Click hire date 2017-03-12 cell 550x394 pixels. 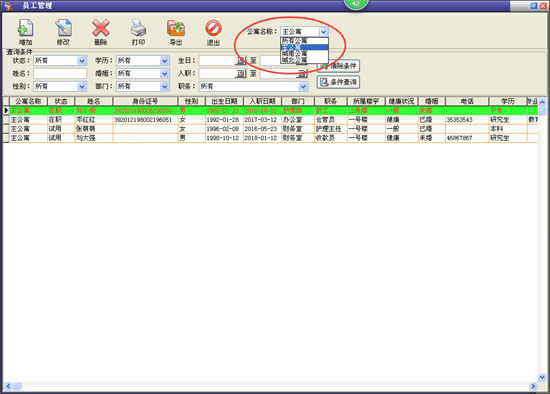click(x=262, y=120)
